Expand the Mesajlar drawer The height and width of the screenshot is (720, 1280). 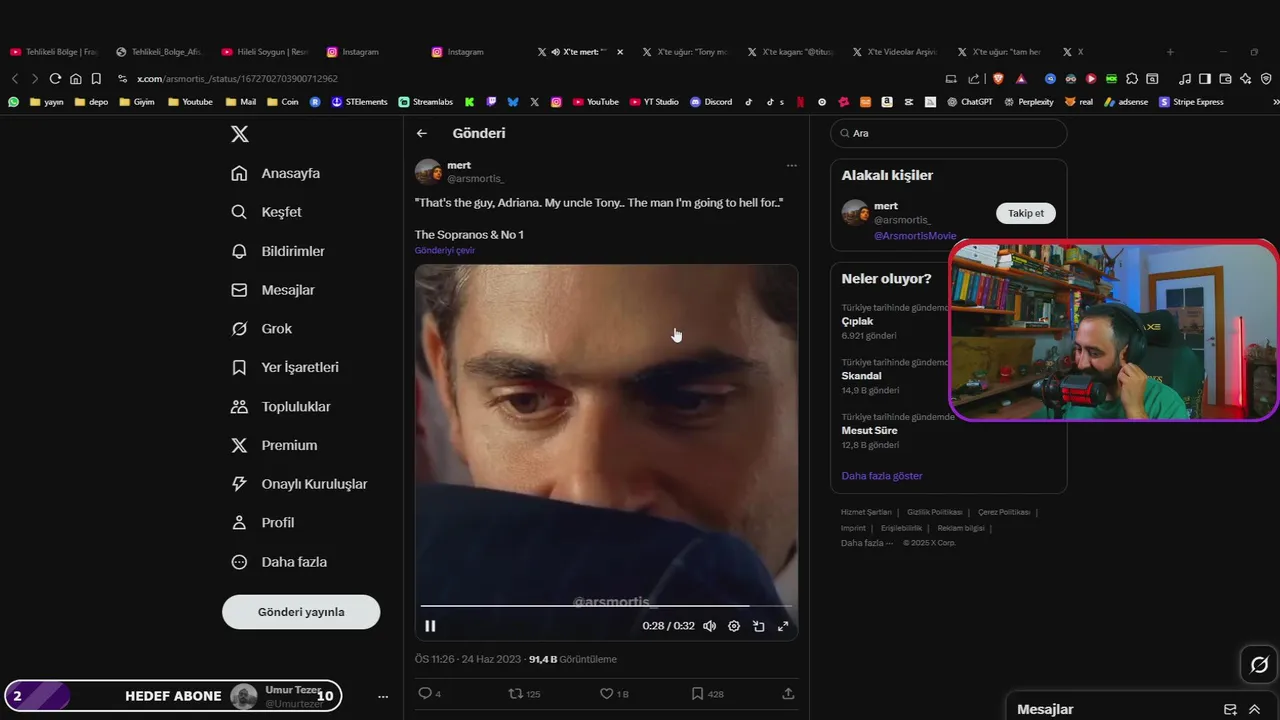1254,709
